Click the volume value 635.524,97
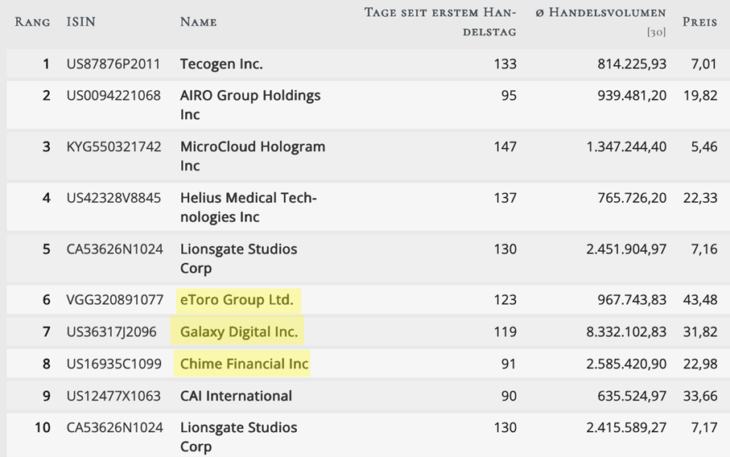730x457 pixels. 632,396
